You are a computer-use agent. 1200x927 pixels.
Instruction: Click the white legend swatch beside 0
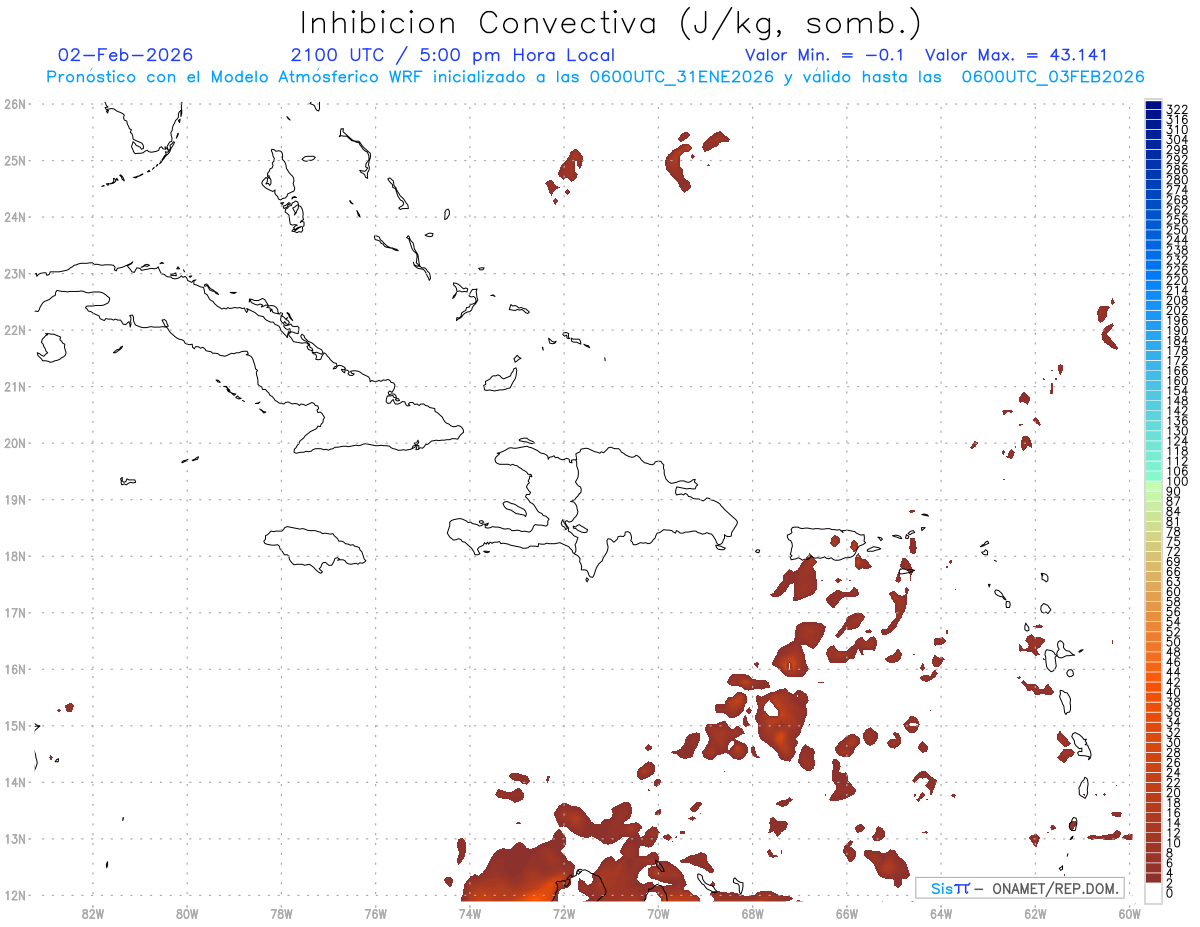[x=1153, y=892]
